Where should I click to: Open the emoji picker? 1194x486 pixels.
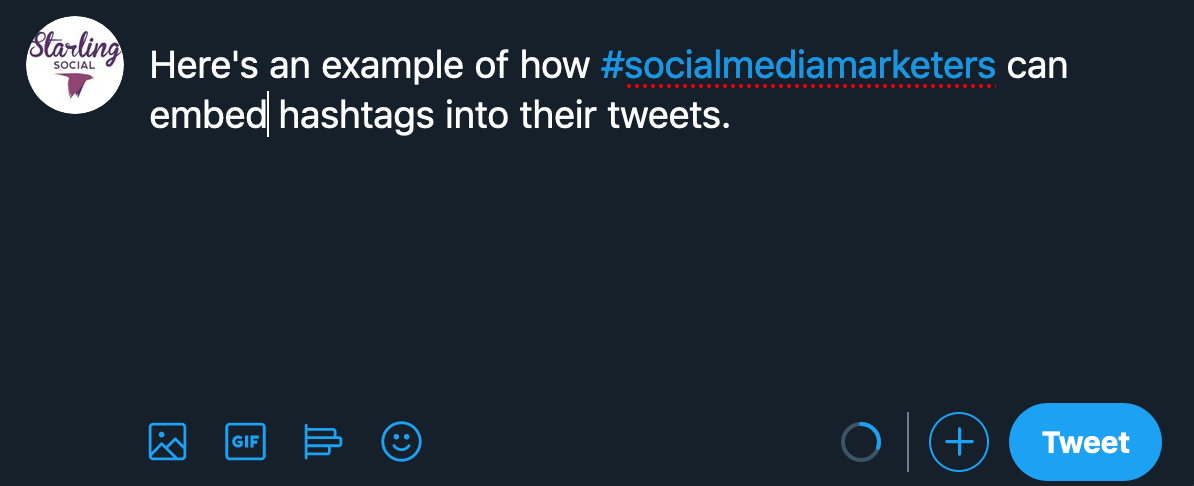(x=402, y=441)
